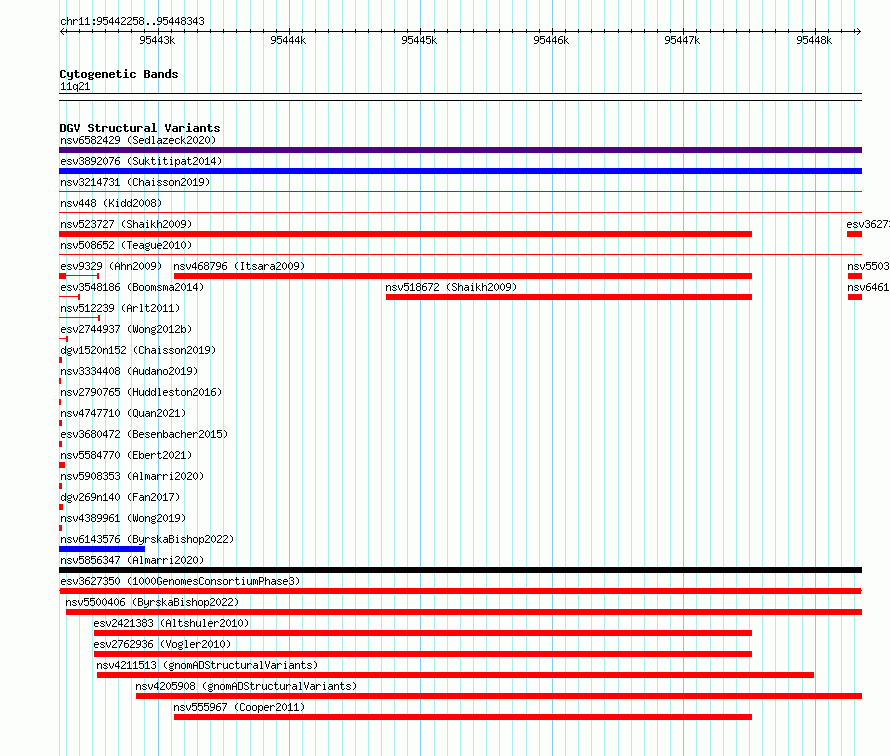Click the red nsv5500406 variant bar
Viewport: 890px width, 756px height.
pyautogui.click(x=464, y=612)
